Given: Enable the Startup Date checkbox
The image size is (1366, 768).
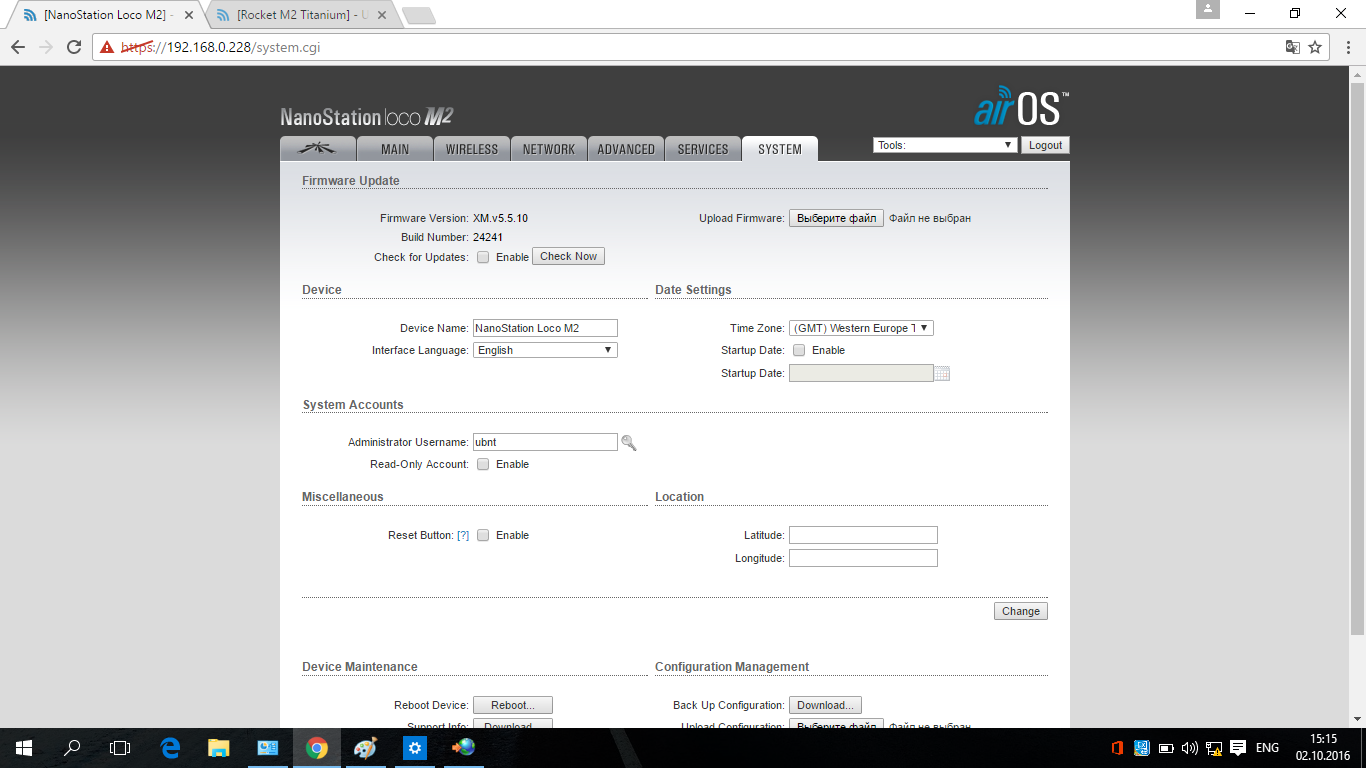Looking at the screenshot, I should pyautogui.click(x=799, y=350).
